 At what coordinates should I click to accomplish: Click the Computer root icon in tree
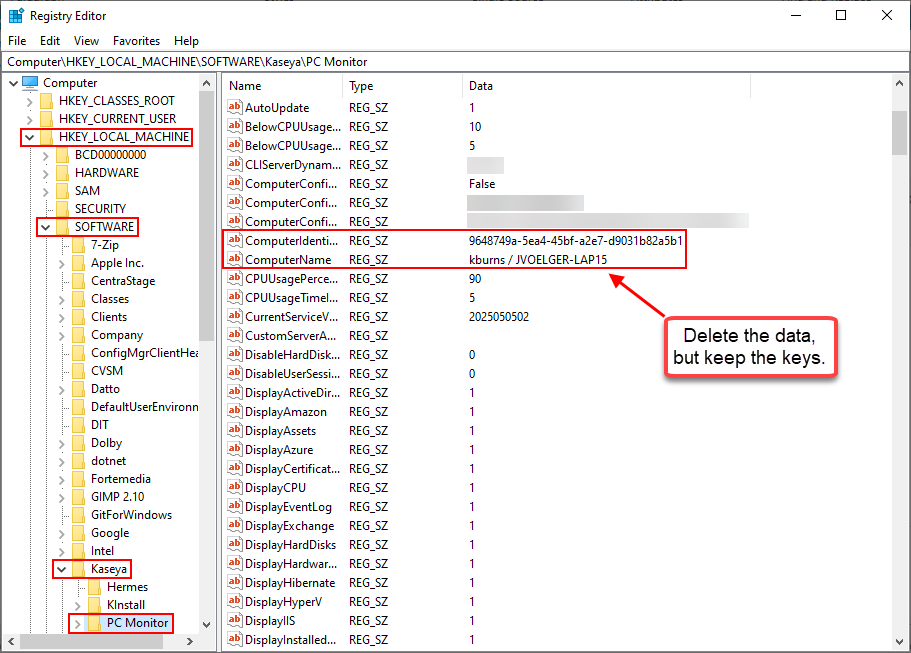point(30,82)
